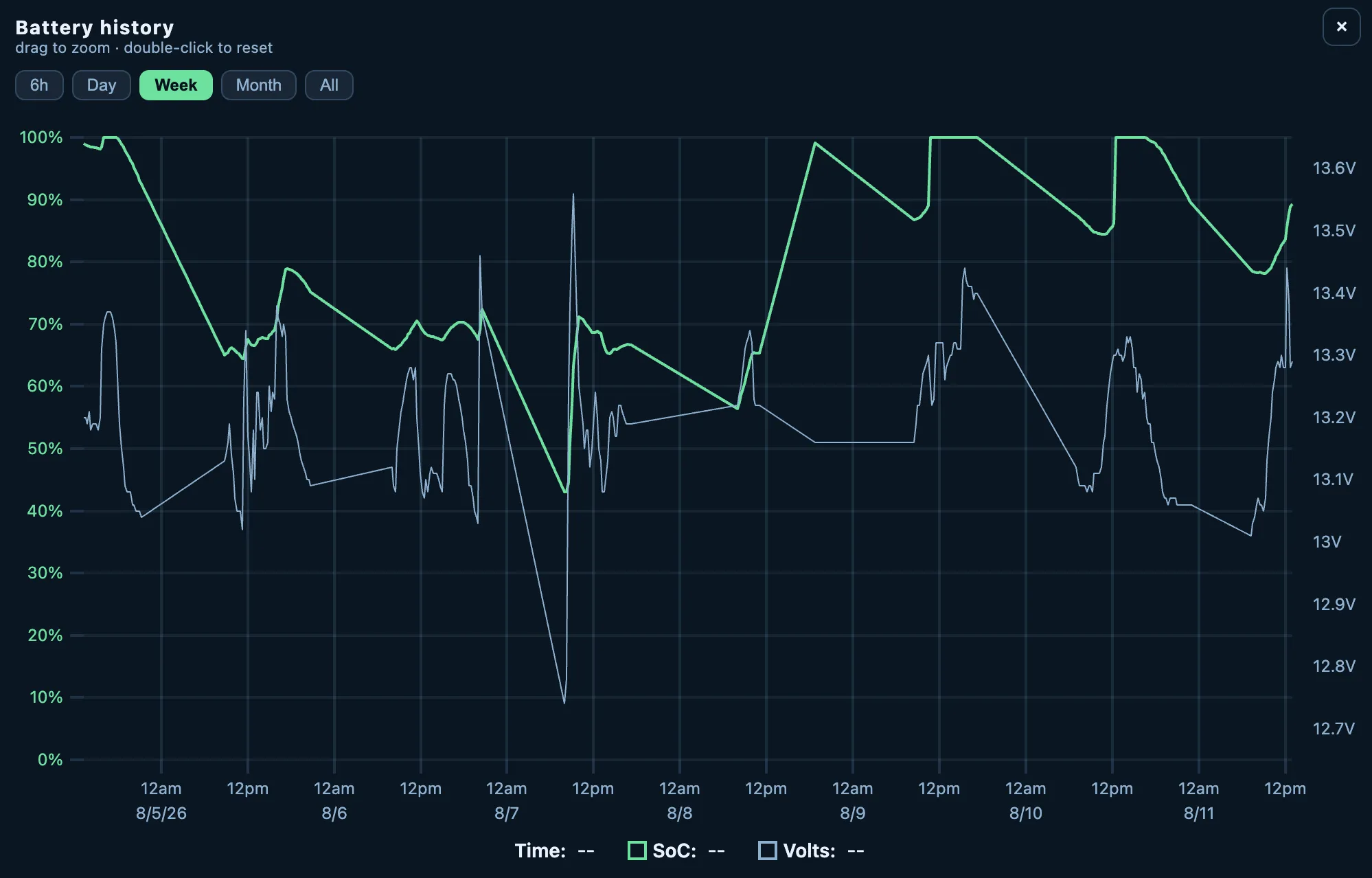The width and height of the screenshot is (1372, 878).
Task: Click the 0% axis label
Action: (x=50, y=760)
